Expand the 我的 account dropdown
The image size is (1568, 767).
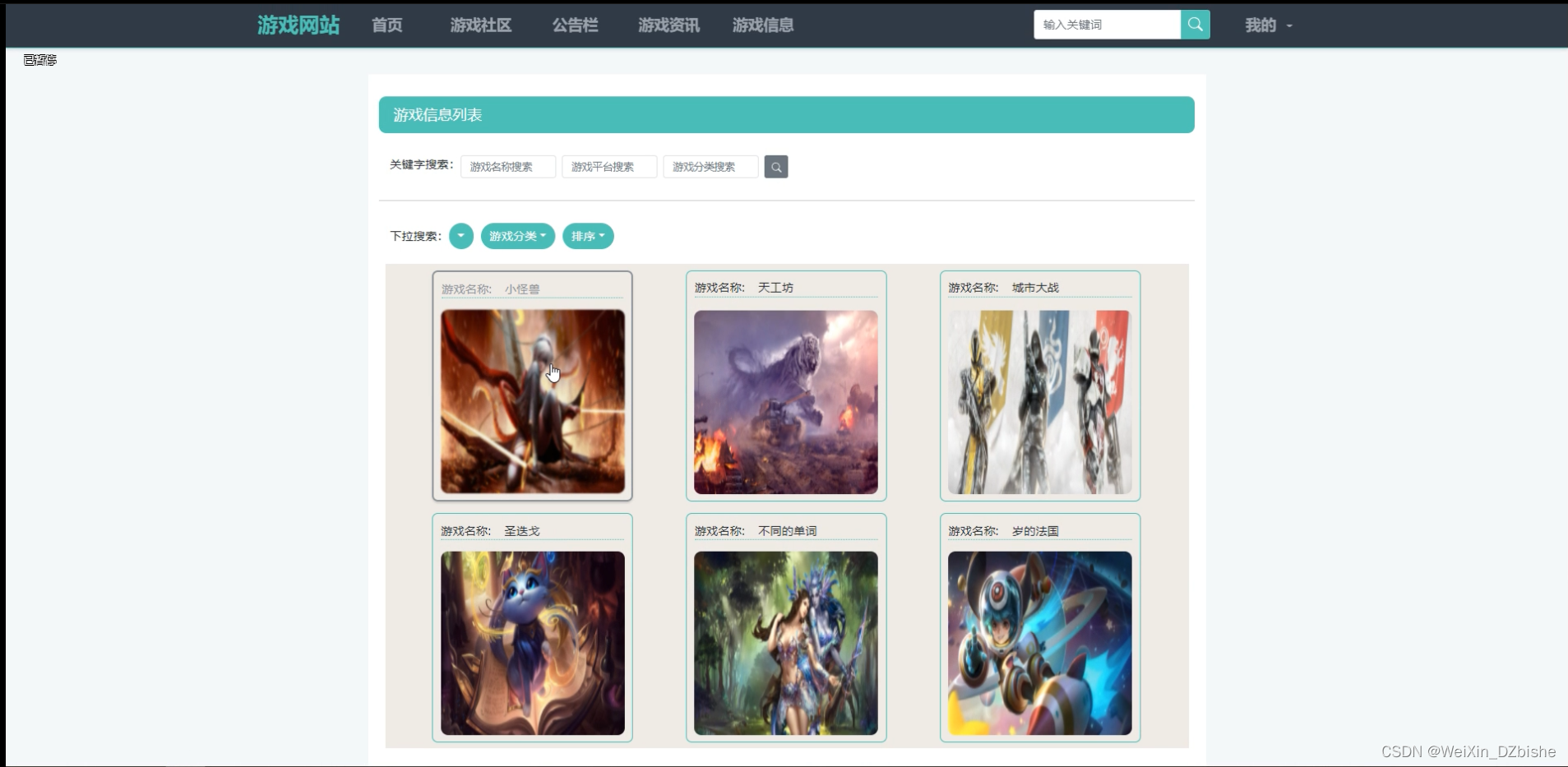click(x=1269, y=25)
